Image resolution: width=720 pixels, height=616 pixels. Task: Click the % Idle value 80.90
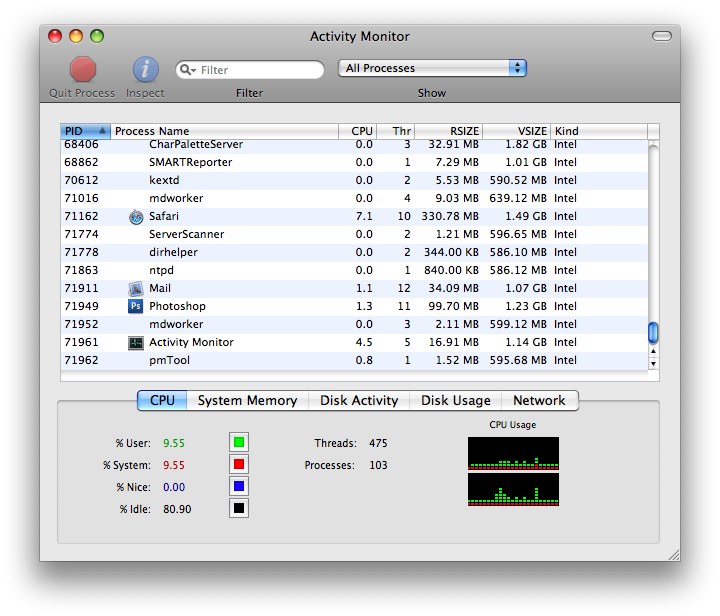point(177,510)
